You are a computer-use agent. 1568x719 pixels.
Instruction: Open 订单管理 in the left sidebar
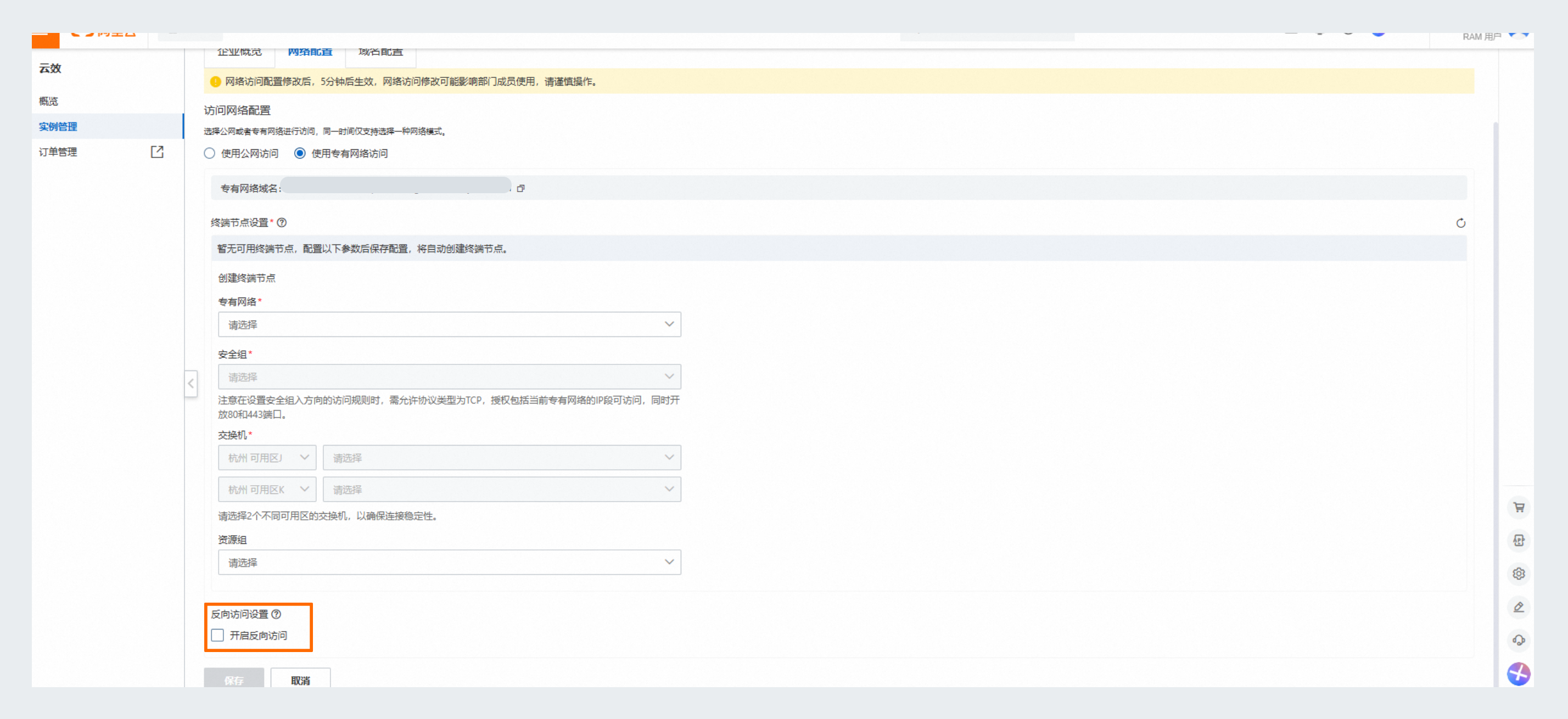tap(58, 152)
